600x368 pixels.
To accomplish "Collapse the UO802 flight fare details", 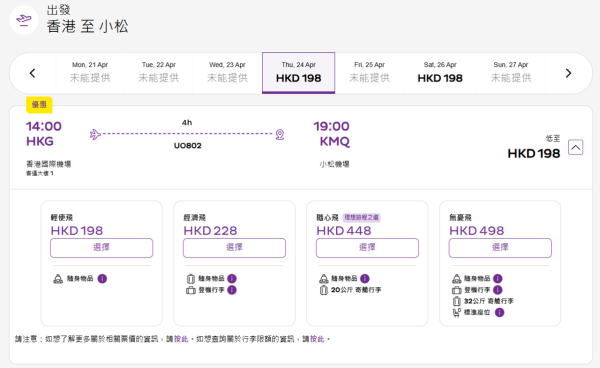I will pos(576,147).
